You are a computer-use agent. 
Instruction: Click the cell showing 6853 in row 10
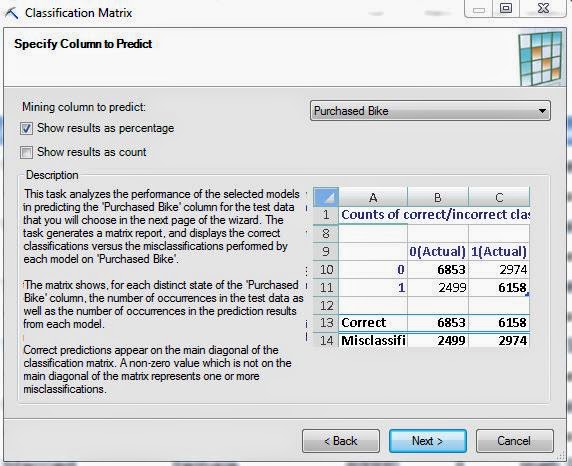click(x=438, y=270)
